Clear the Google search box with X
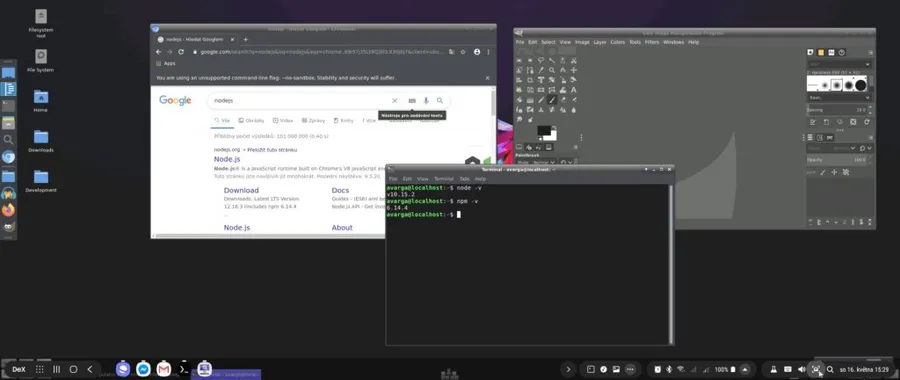900x380 pixels. (x=394, y=100)
